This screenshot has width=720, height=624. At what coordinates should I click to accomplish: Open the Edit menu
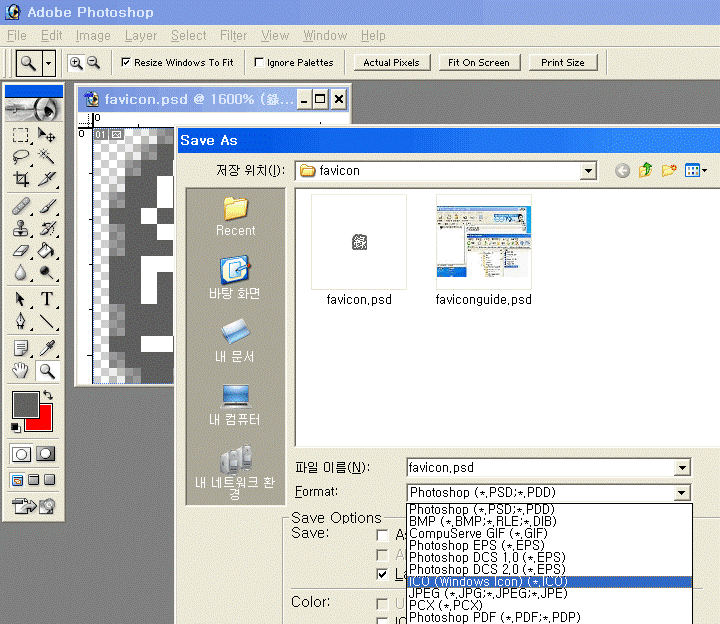tap(51, 35)
